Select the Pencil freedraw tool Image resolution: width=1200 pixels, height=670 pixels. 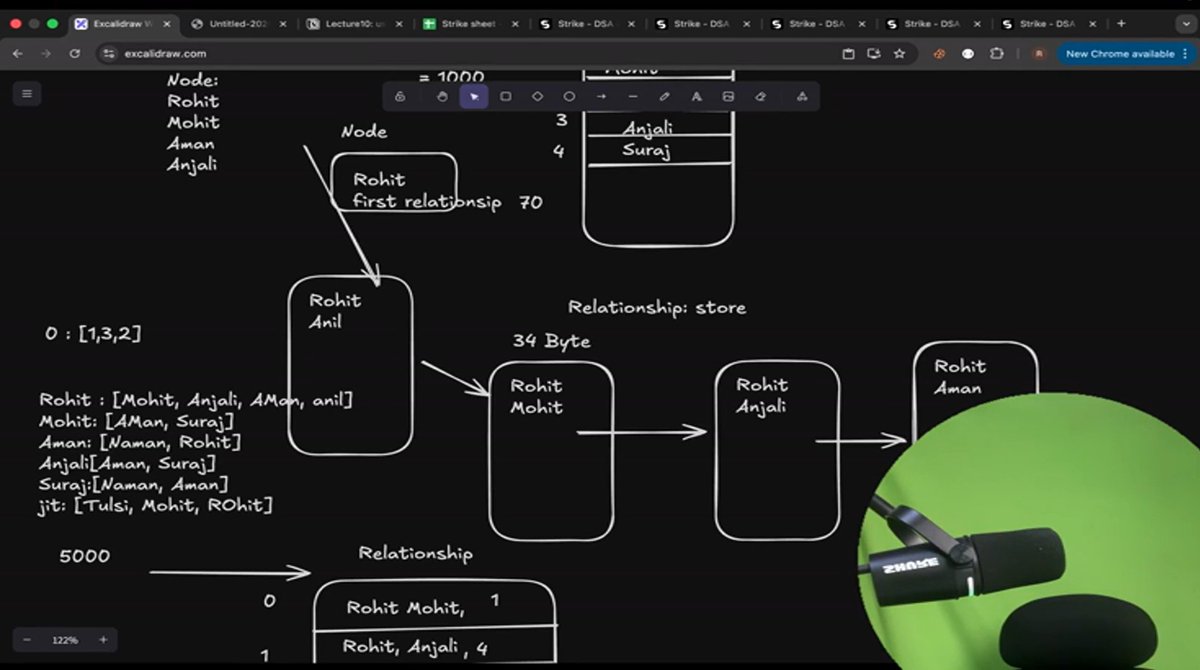665,97
